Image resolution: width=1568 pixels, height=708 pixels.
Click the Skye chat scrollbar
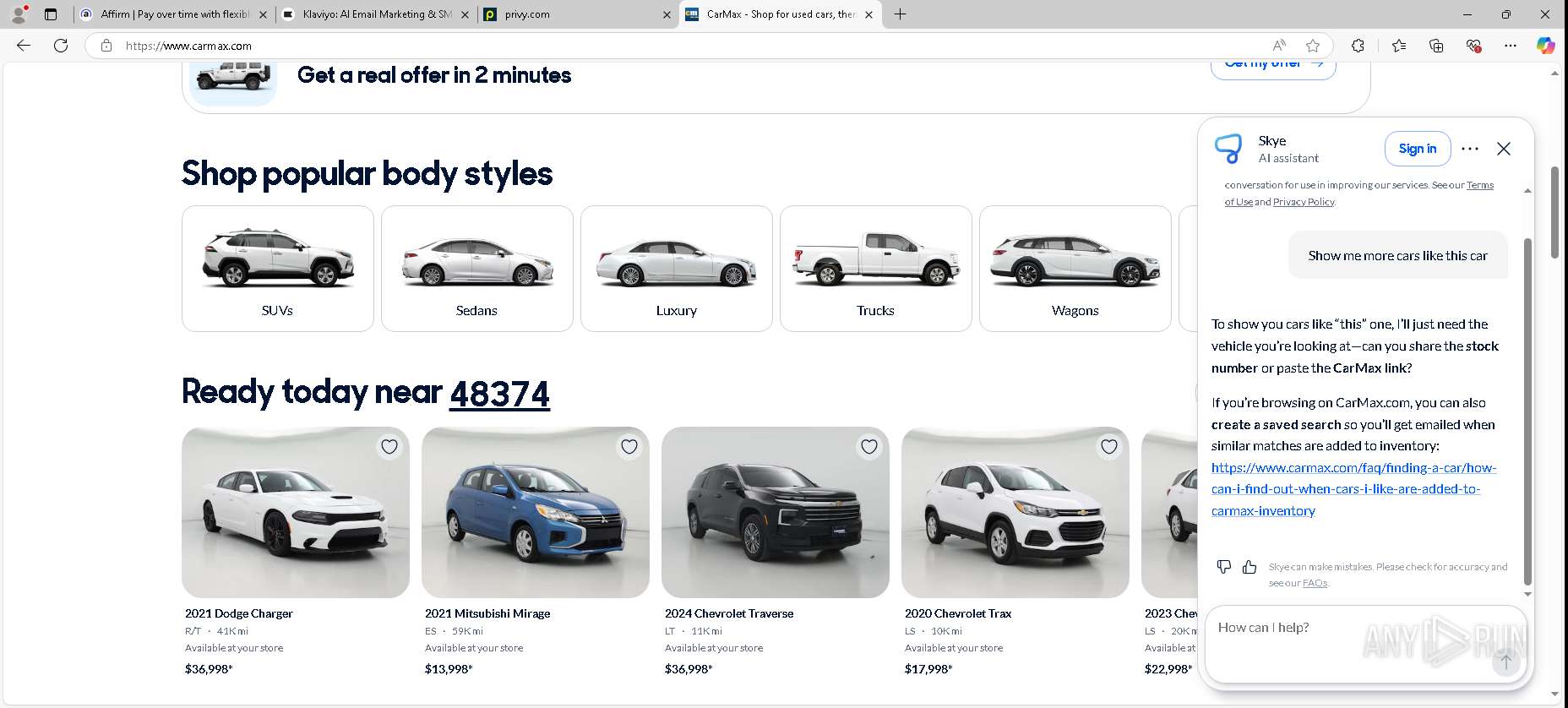1527,411
